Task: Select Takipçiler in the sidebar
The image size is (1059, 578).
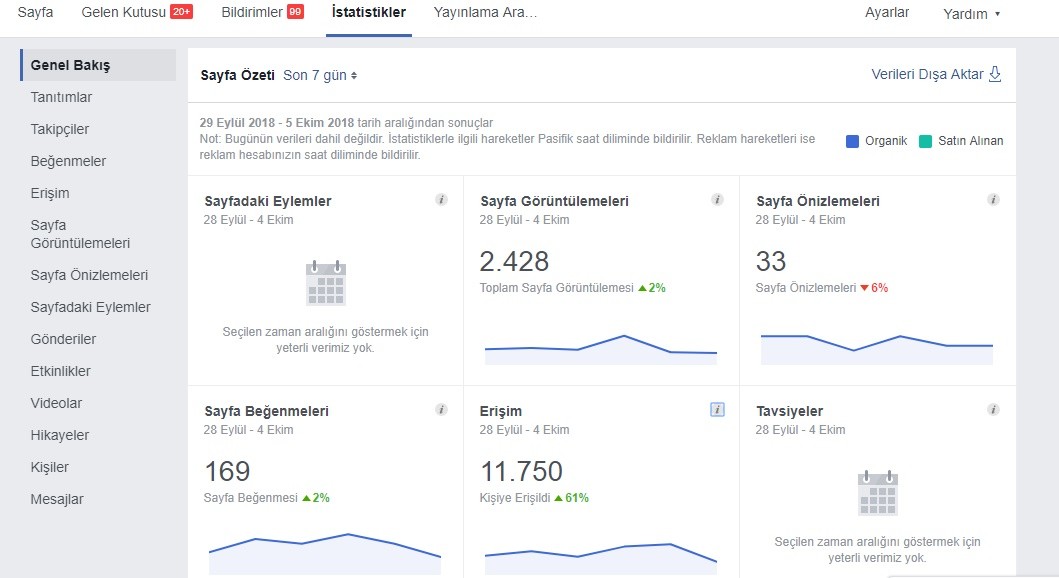Action: [59, 129]
